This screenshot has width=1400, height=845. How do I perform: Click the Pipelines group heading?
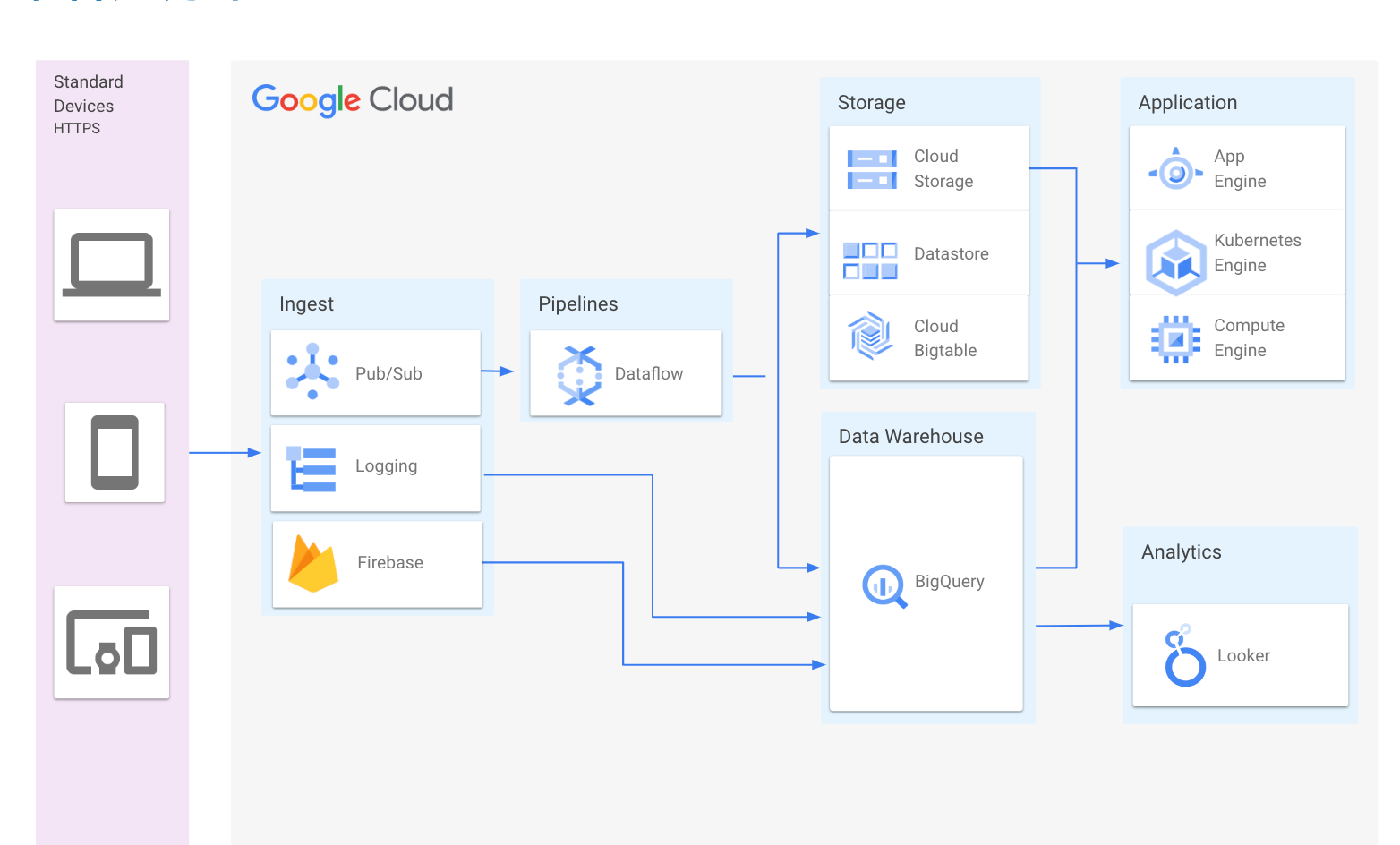click(x=578, y=303)
